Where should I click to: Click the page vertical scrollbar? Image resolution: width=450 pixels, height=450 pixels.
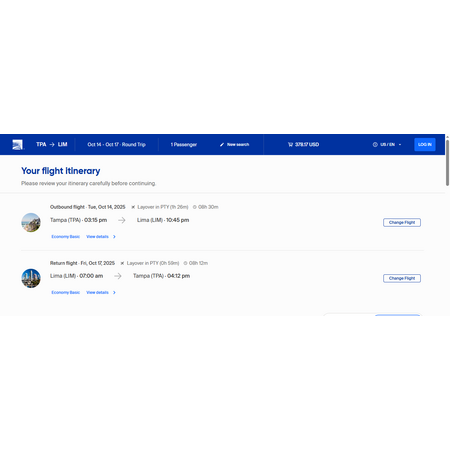coord(447,163)
